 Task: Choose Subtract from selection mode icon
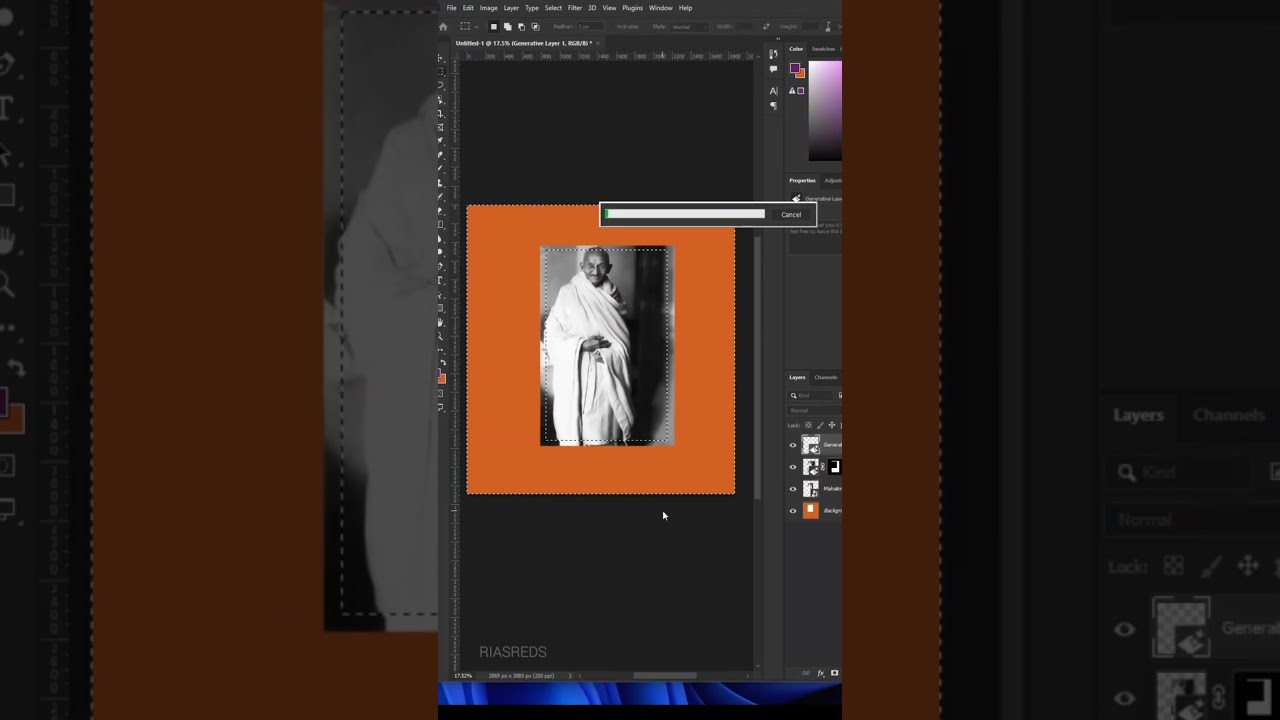[521, 27]
